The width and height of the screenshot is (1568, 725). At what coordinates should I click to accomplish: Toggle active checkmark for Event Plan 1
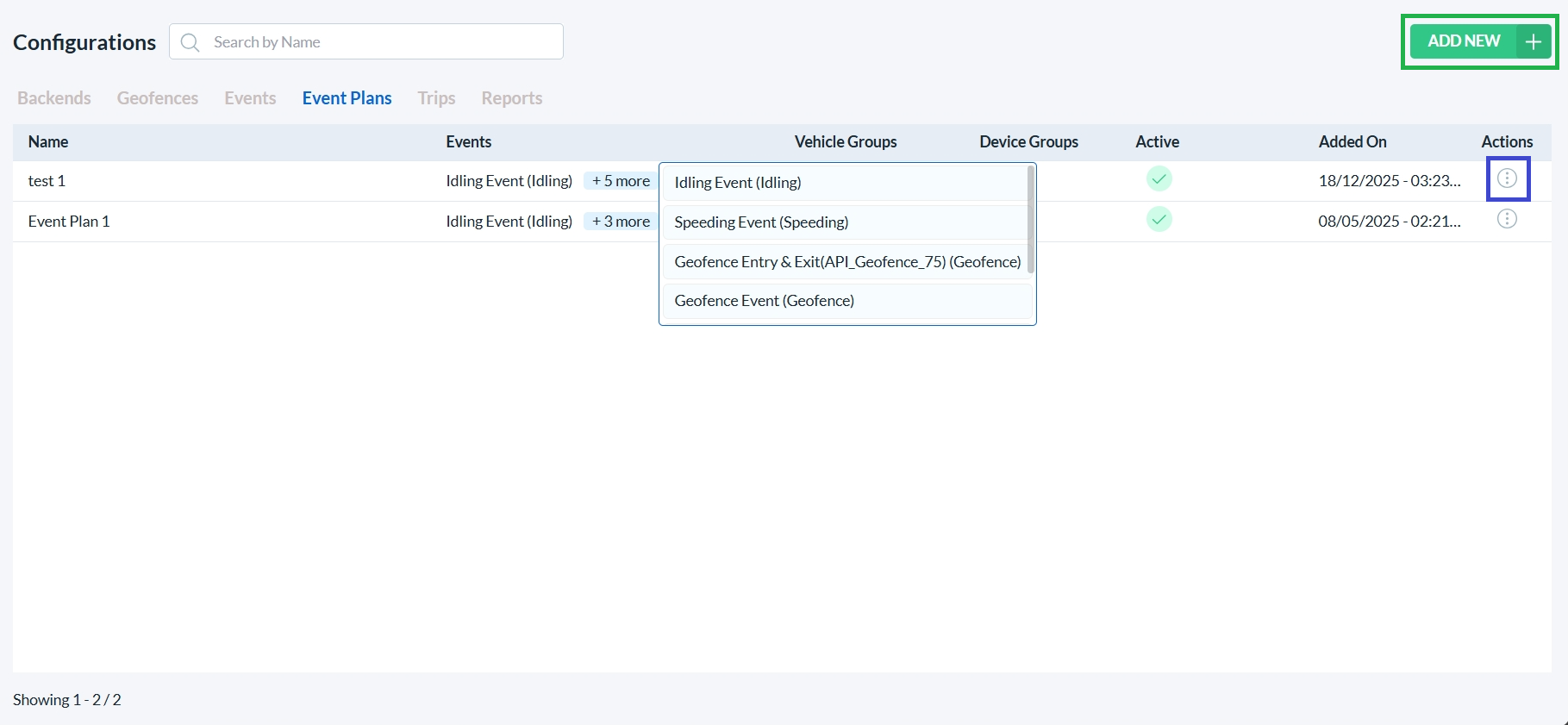click(x=1159, y=220)
